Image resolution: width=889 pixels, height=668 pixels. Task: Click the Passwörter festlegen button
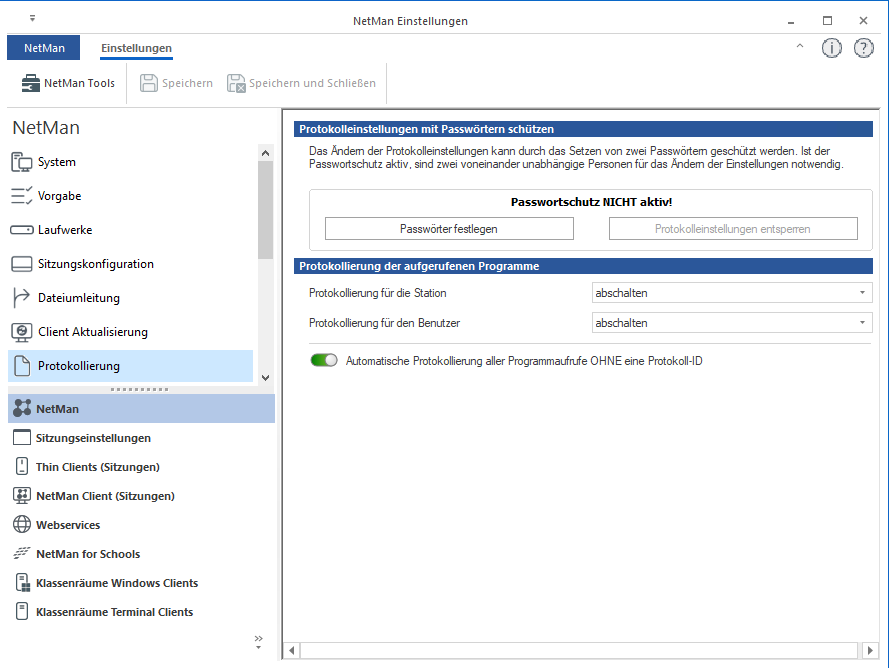click(x=449, y=229)
